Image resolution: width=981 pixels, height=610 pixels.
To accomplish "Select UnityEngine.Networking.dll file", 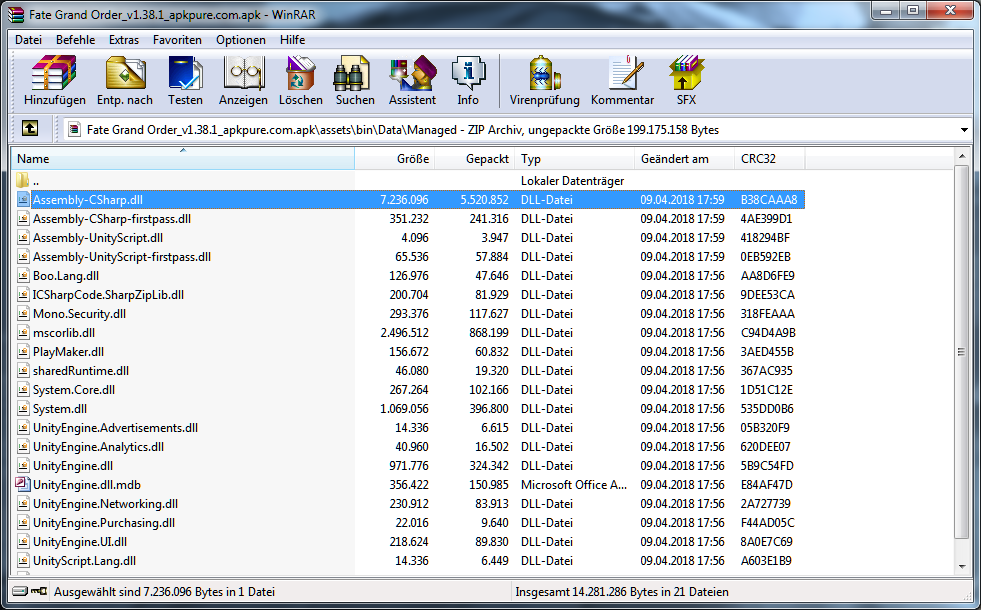I will (x=105, y=504).
